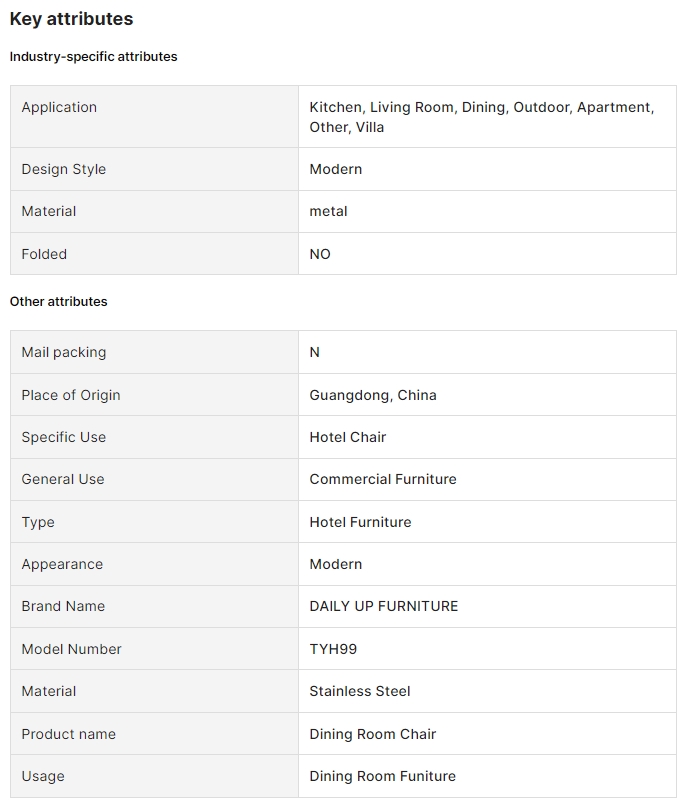Click the TYH99 model number
The width and height of the screenshot is (690, 807).
[333, 649]
